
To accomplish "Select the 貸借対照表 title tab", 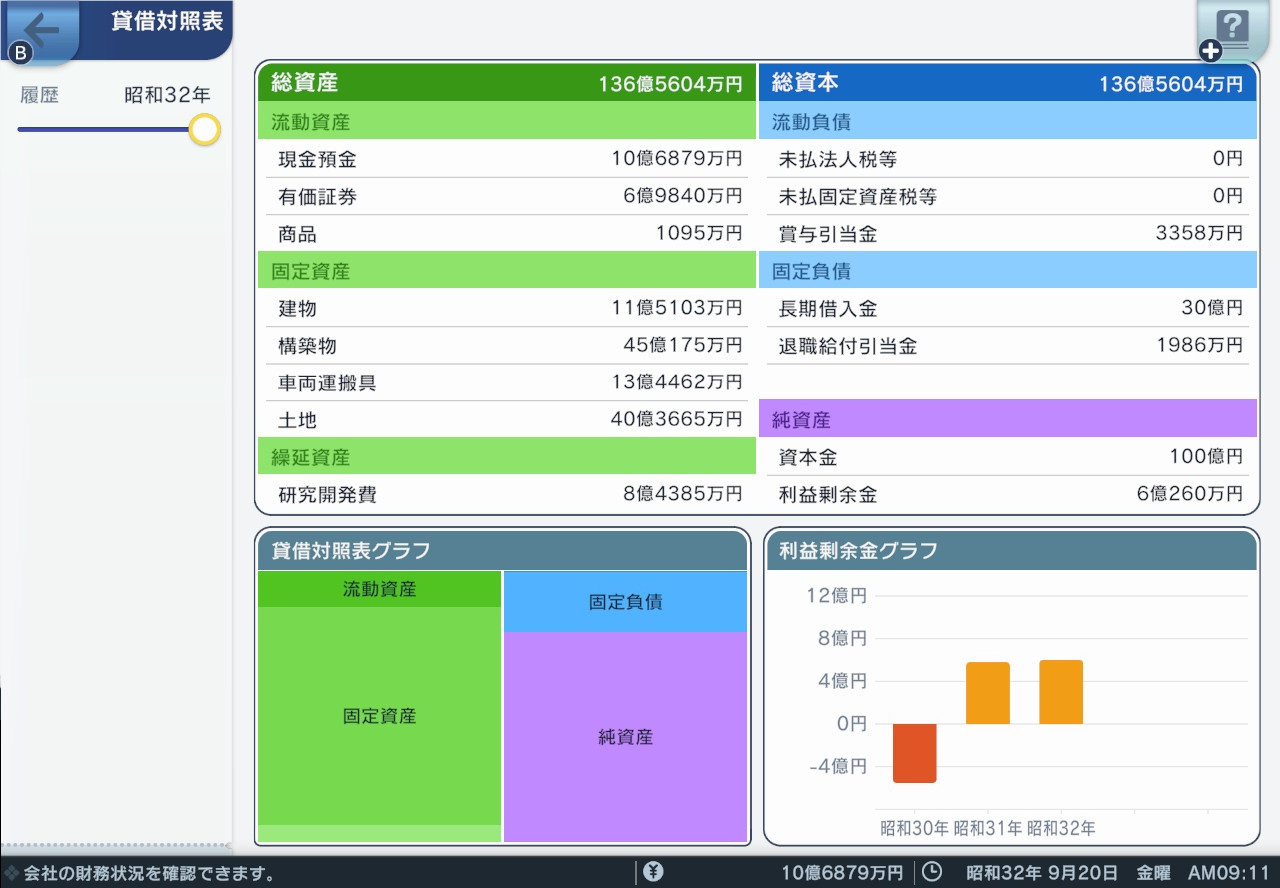I will tap(167, 22).
